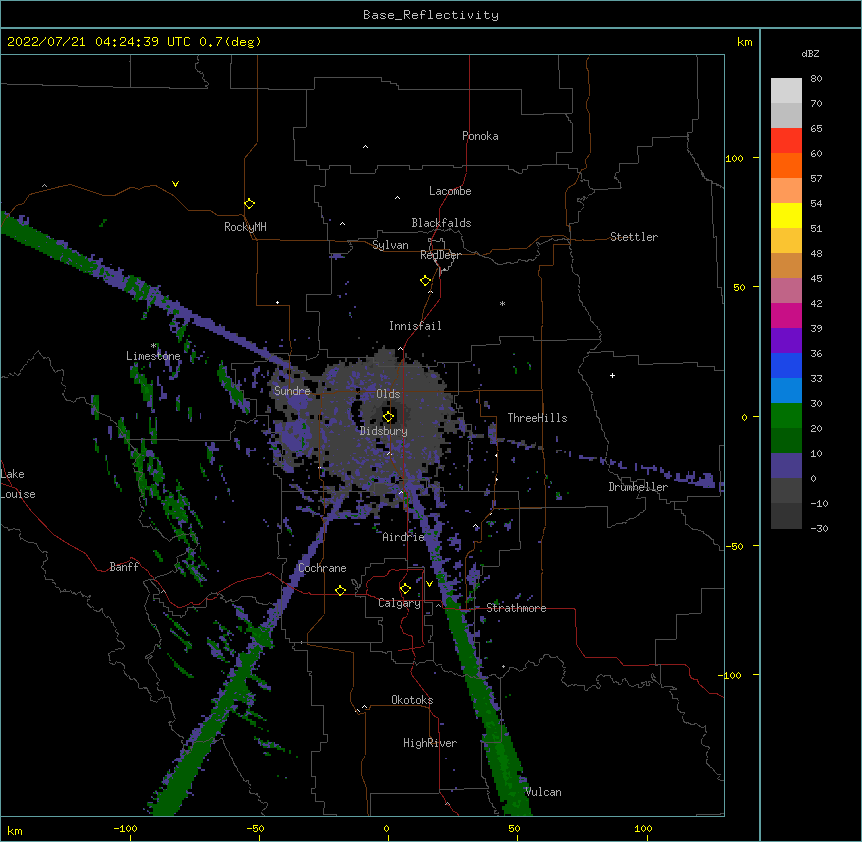
Task: Select the yellow radar site marker above Didsbury
Action: click(388, 416)
